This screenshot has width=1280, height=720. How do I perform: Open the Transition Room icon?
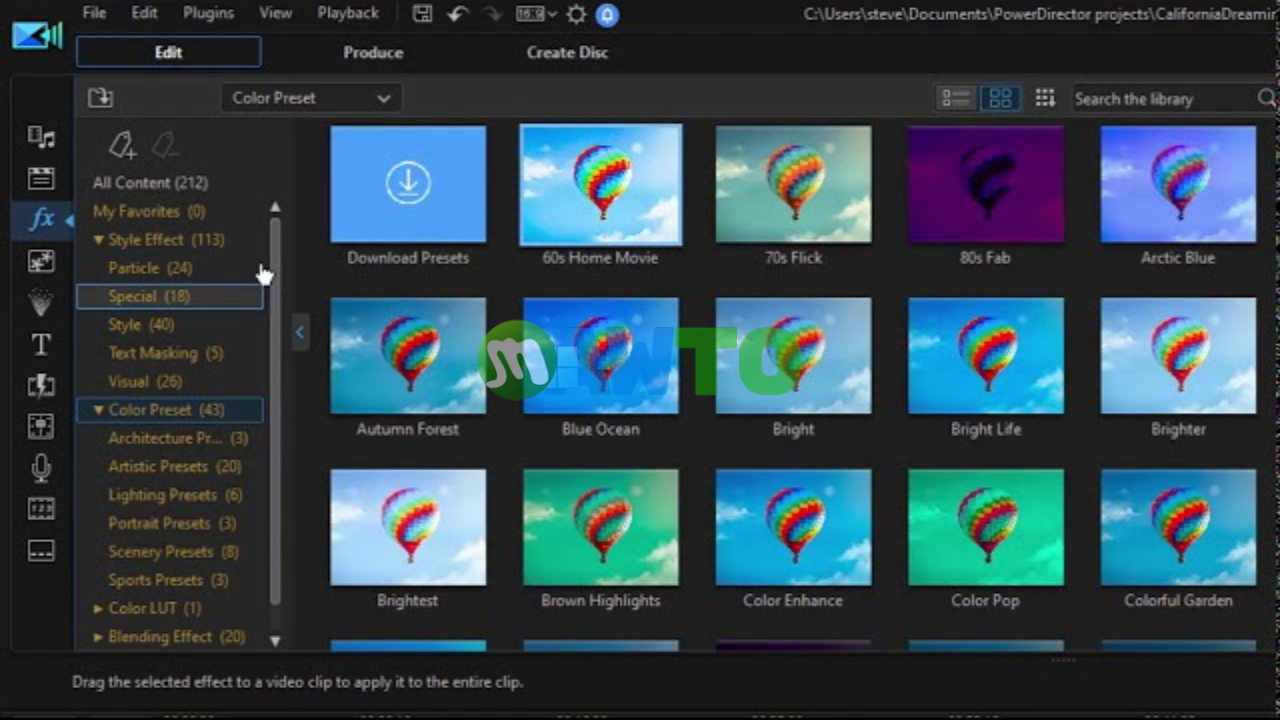pyautogui.click(x=41, y=385)
